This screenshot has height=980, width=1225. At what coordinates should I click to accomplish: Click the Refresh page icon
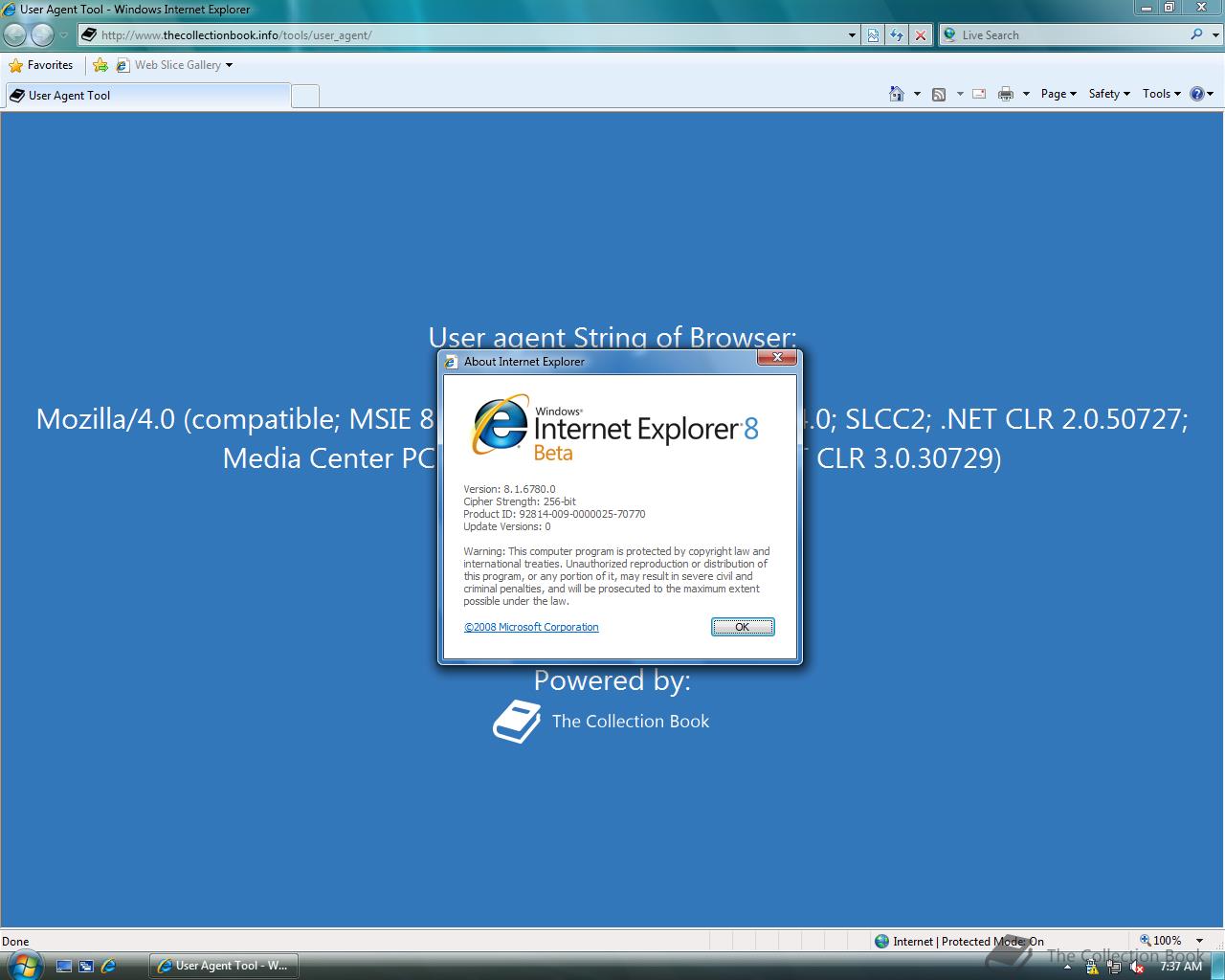(x=897, y=35)
